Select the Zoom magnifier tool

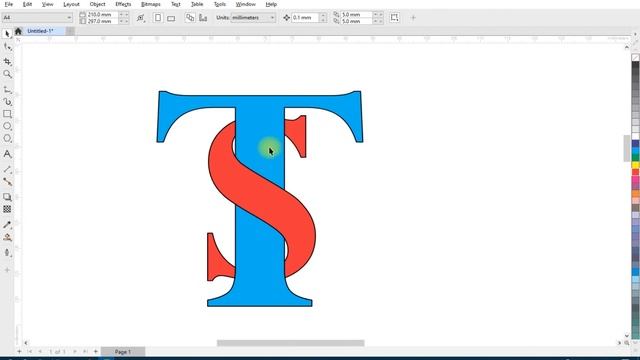tap(7, 74)
